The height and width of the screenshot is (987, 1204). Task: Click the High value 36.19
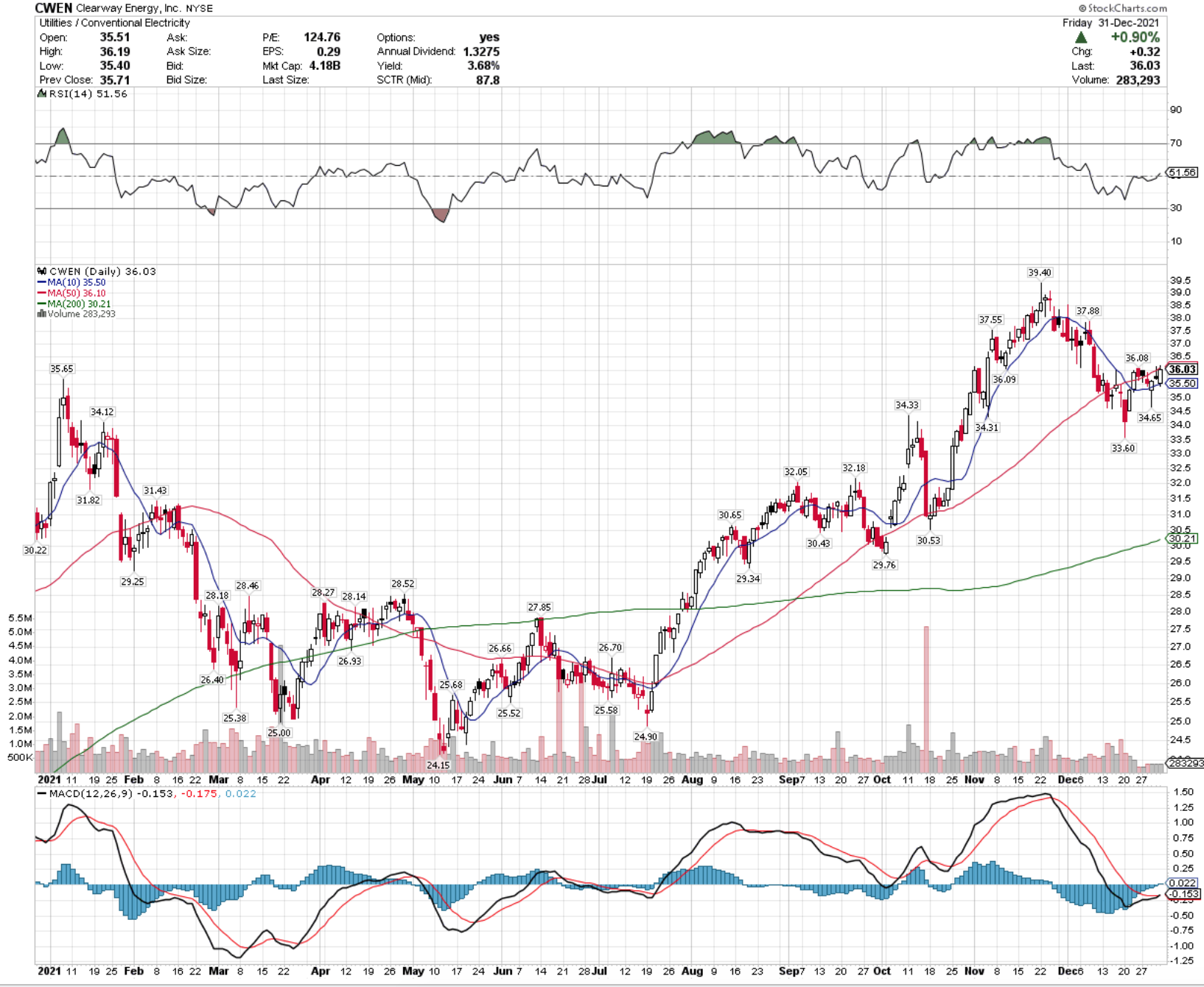tap(115, 52)
